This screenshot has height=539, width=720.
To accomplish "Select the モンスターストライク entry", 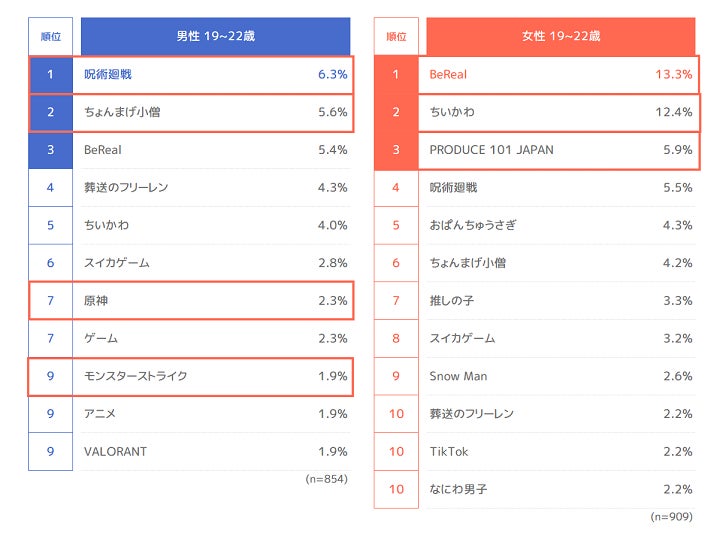I will pyautogui.click(x=136, y=376).
